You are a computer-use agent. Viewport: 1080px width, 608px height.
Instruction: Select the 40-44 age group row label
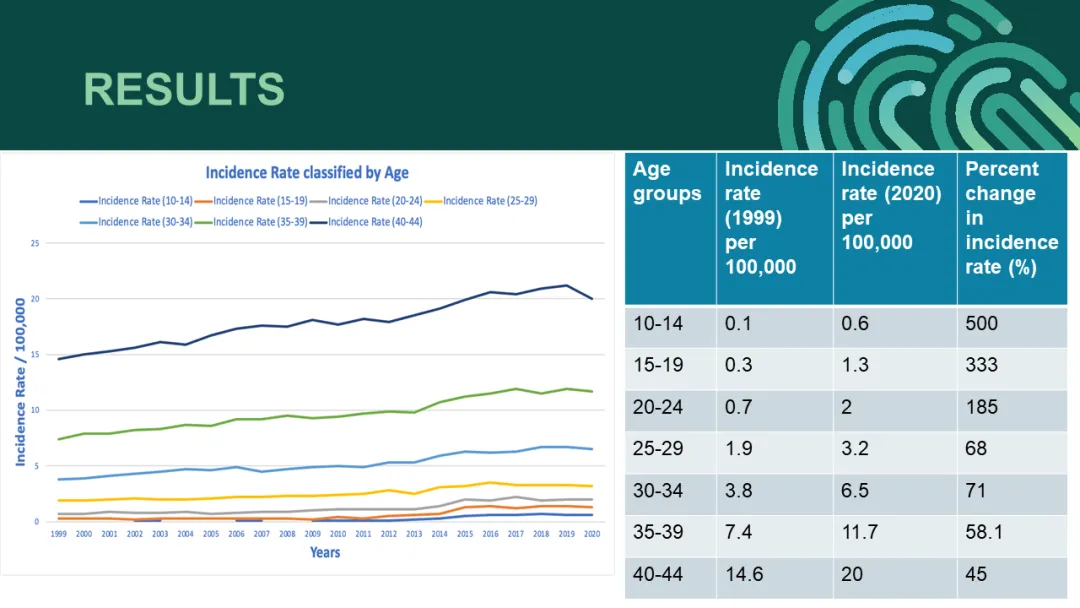tap(658, 574)
